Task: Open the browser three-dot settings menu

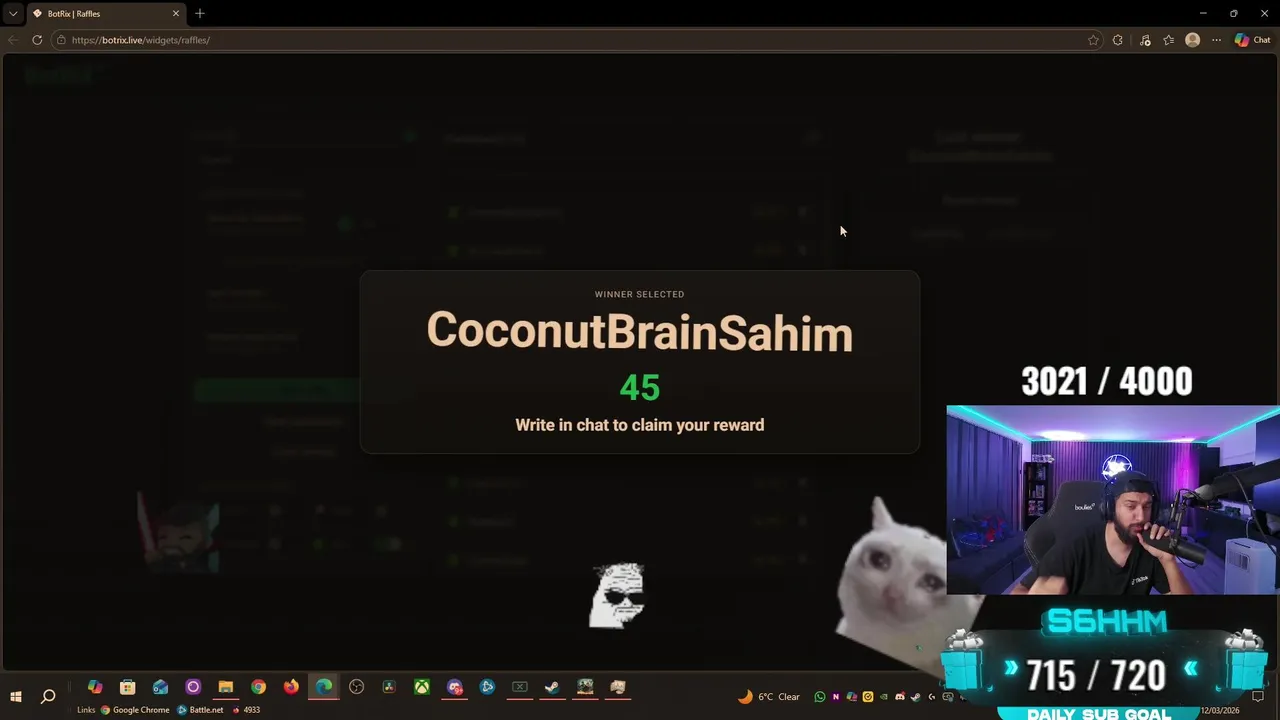Action: point(1216,40)
